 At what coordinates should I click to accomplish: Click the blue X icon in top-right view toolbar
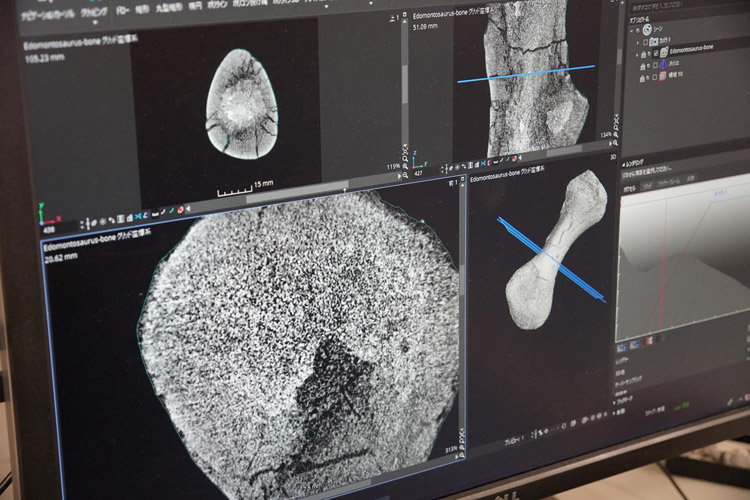tap(483, 163)
